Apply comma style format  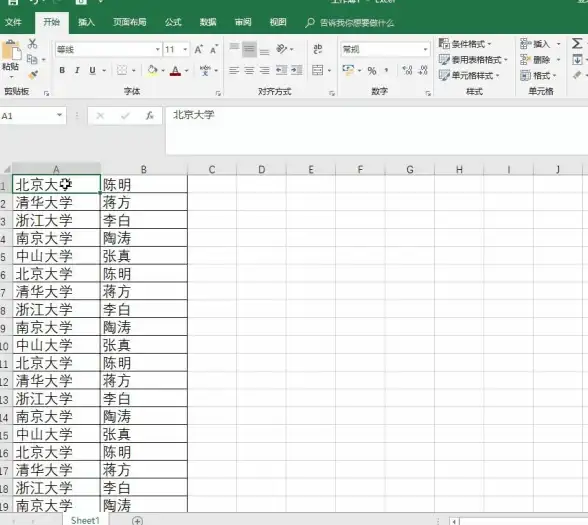tap(386, 70)
